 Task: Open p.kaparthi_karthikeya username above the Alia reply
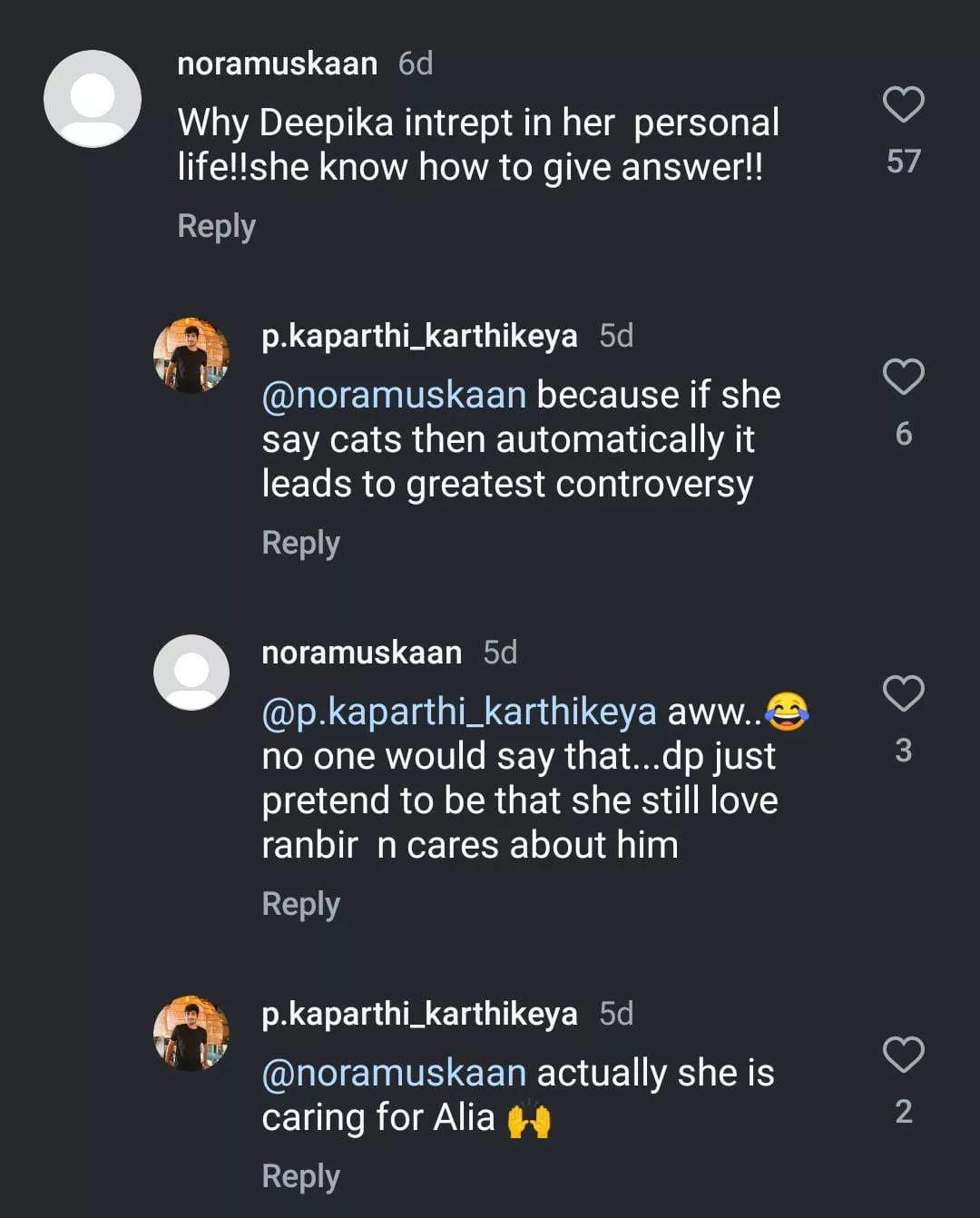click(x=419, y=1014)
